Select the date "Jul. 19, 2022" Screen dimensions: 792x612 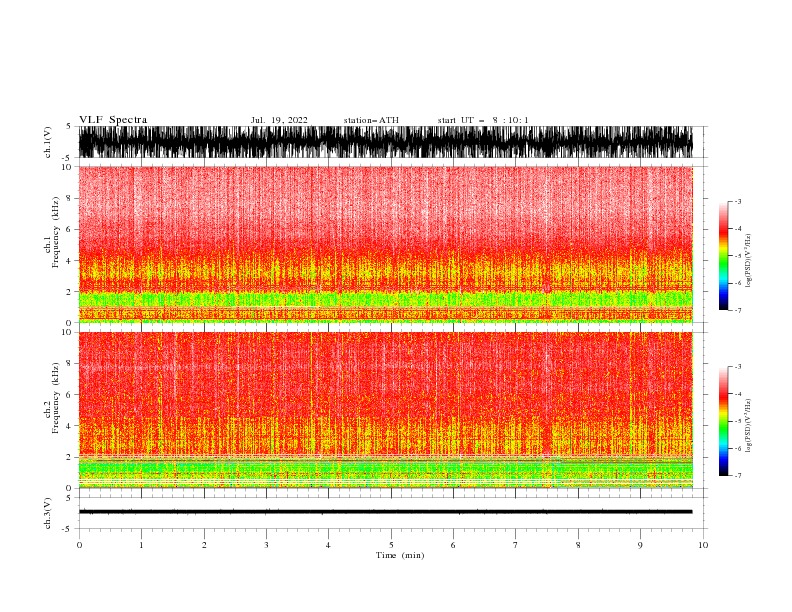click(x=279, y=120)
